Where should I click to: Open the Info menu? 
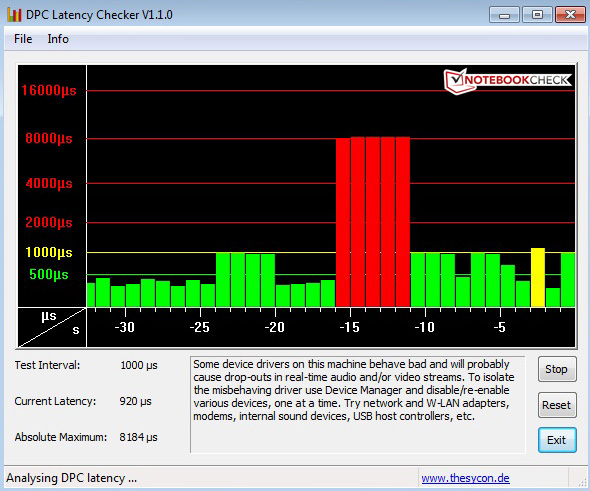click(58, 39)
